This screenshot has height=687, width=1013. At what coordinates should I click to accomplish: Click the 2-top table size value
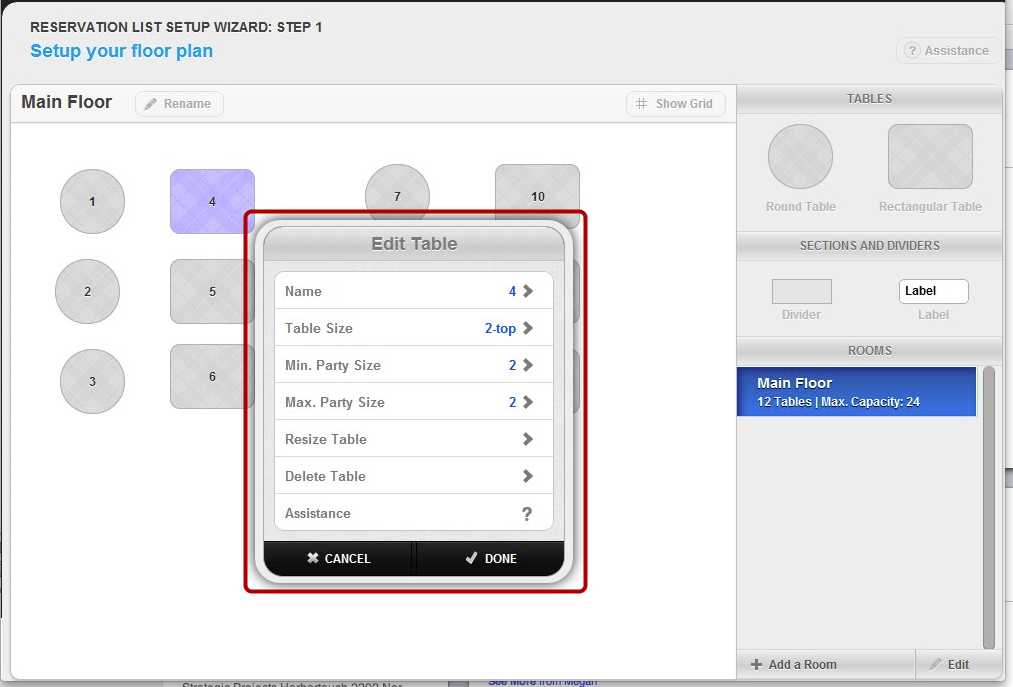pyautogui.click(x=500, y=328)
